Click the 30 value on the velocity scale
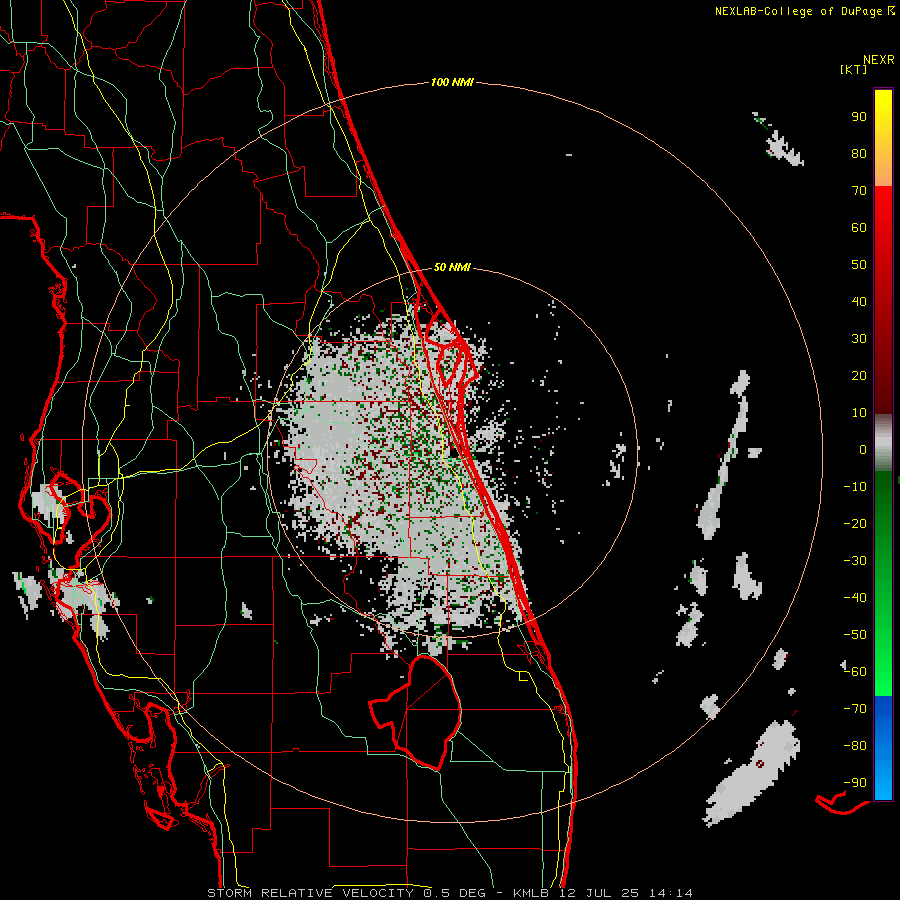Image resolution: width=900 pixels, height=900 pixels. (859, 339)
